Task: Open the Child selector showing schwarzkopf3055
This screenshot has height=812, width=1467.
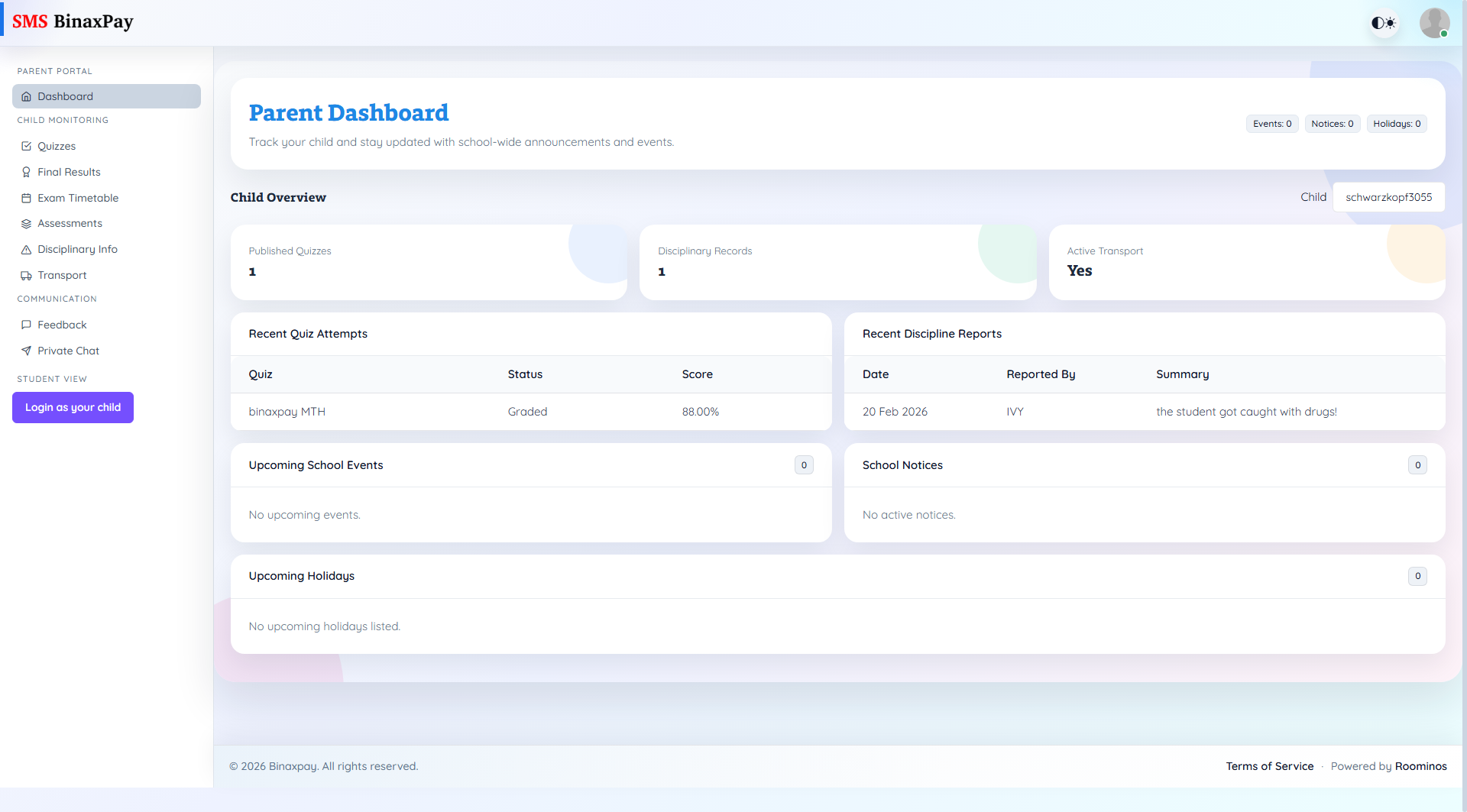Action: [1388, 196]
